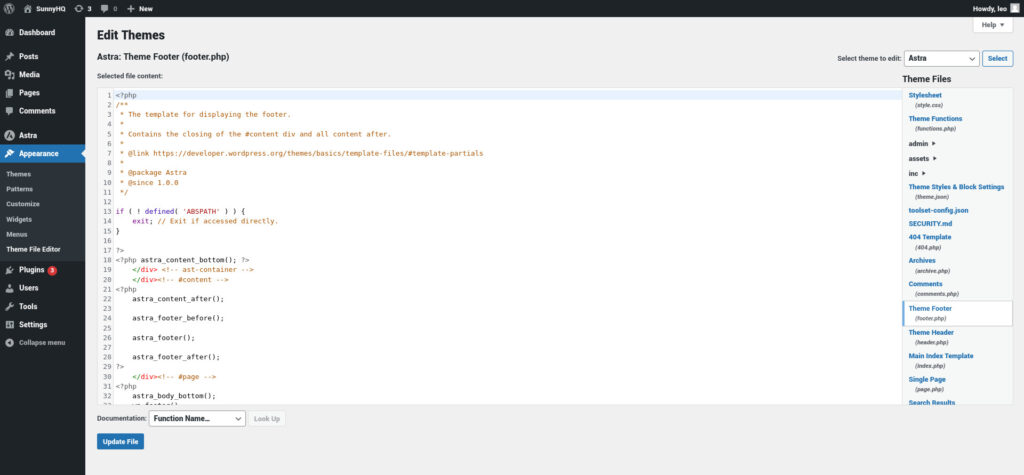Open the SunnyHQ site home icon
The image size is (1024, 475).
(x=27, y=8)
